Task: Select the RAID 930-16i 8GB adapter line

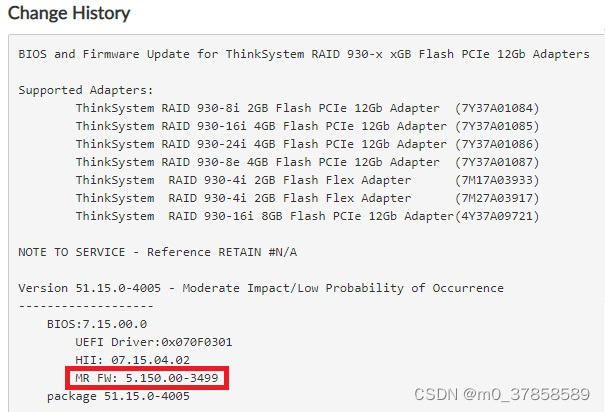Action: (x=264, y=216)
